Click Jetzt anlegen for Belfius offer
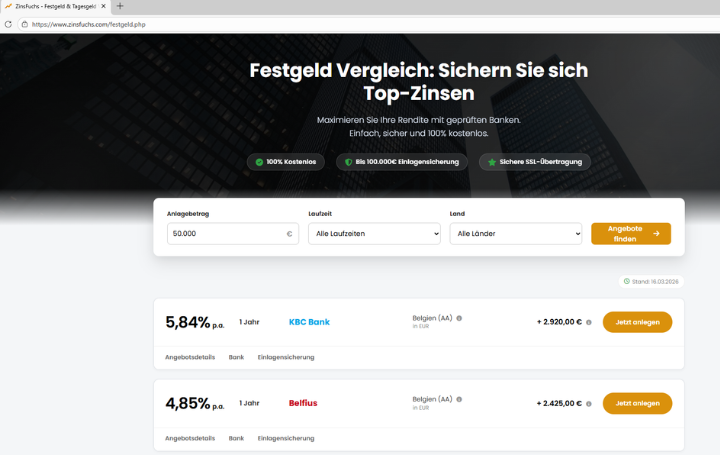This screenshot has height=455, width=720. (x=637, y=404)
